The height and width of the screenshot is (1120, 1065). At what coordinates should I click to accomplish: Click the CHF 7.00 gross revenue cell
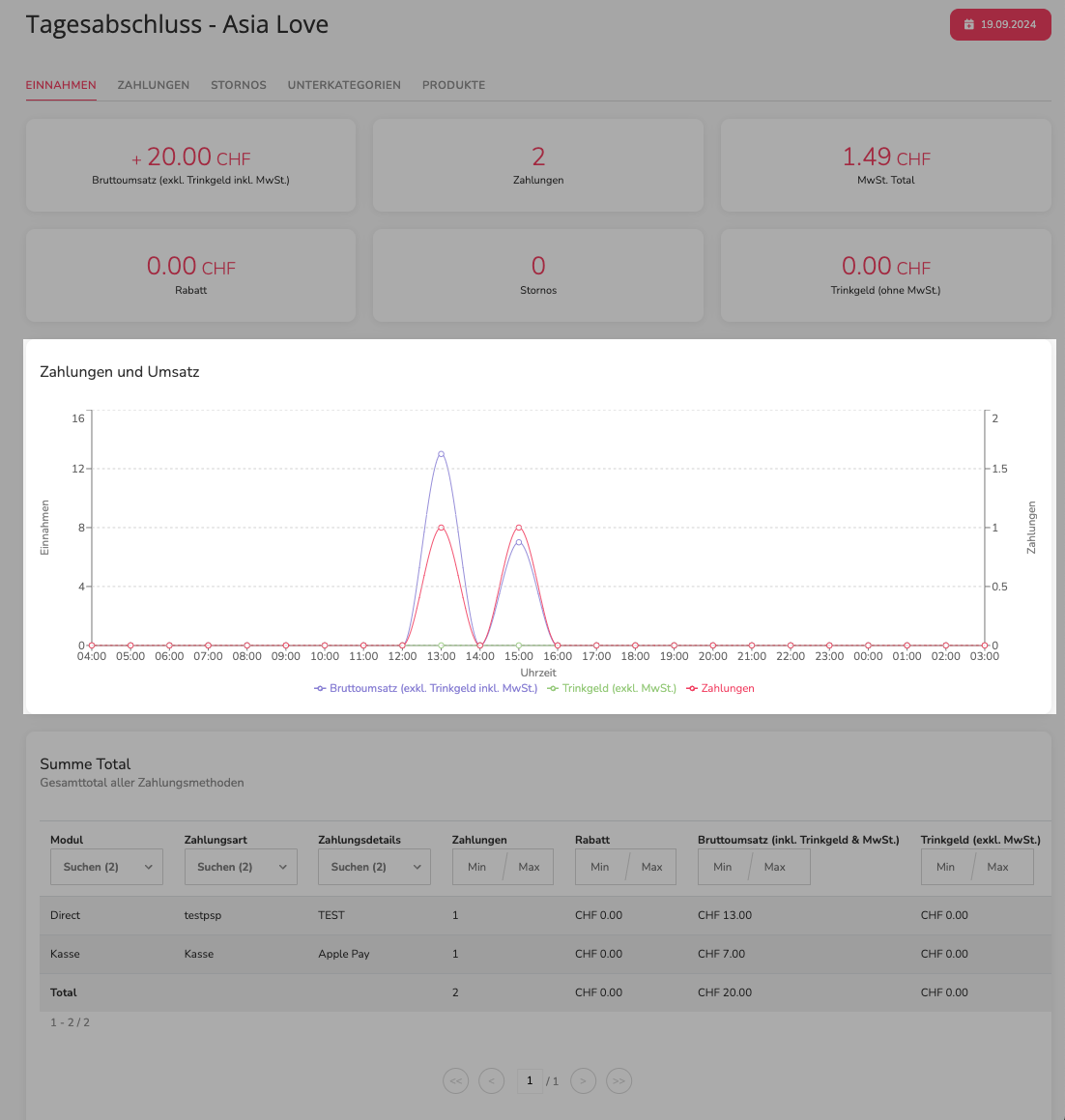click(721, 955)
